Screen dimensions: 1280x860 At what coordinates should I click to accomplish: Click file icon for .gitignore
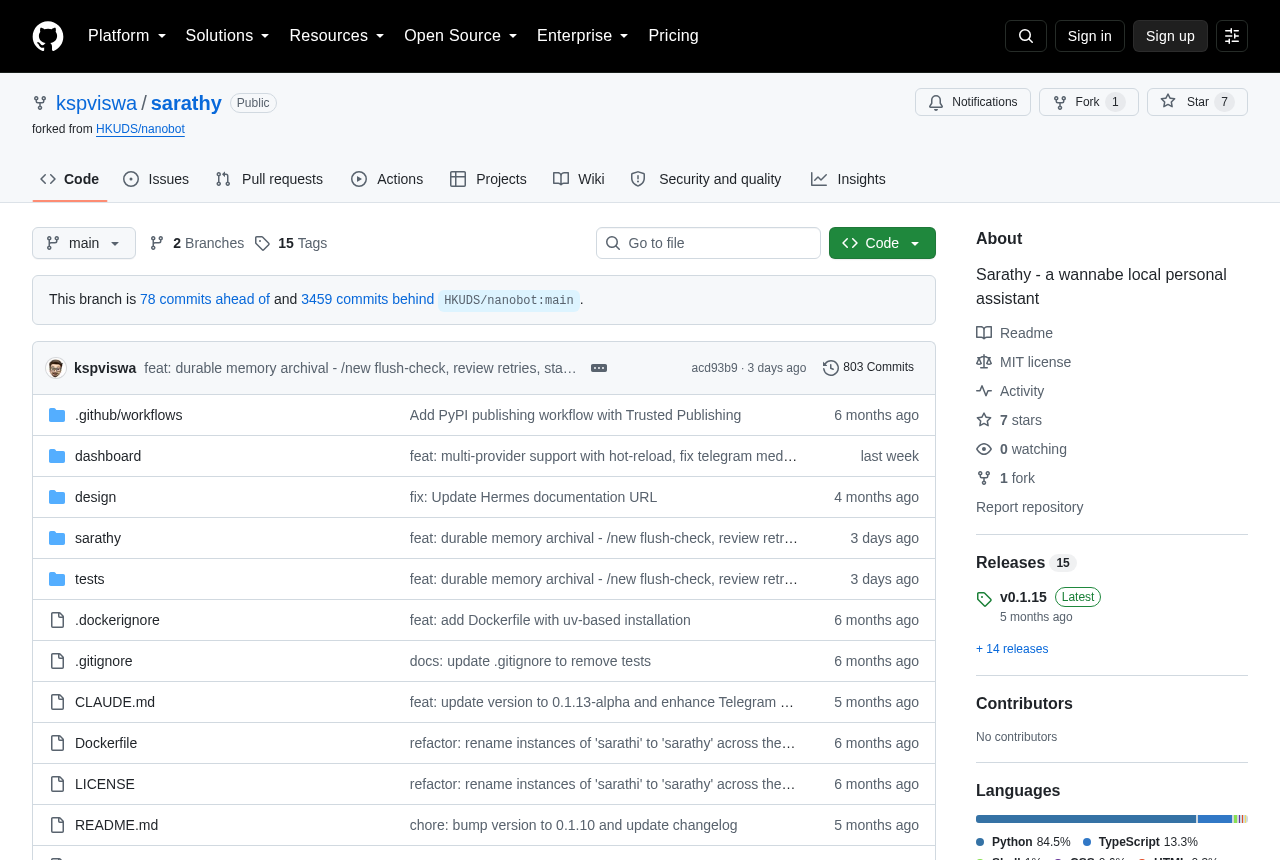tap(57, 661)
